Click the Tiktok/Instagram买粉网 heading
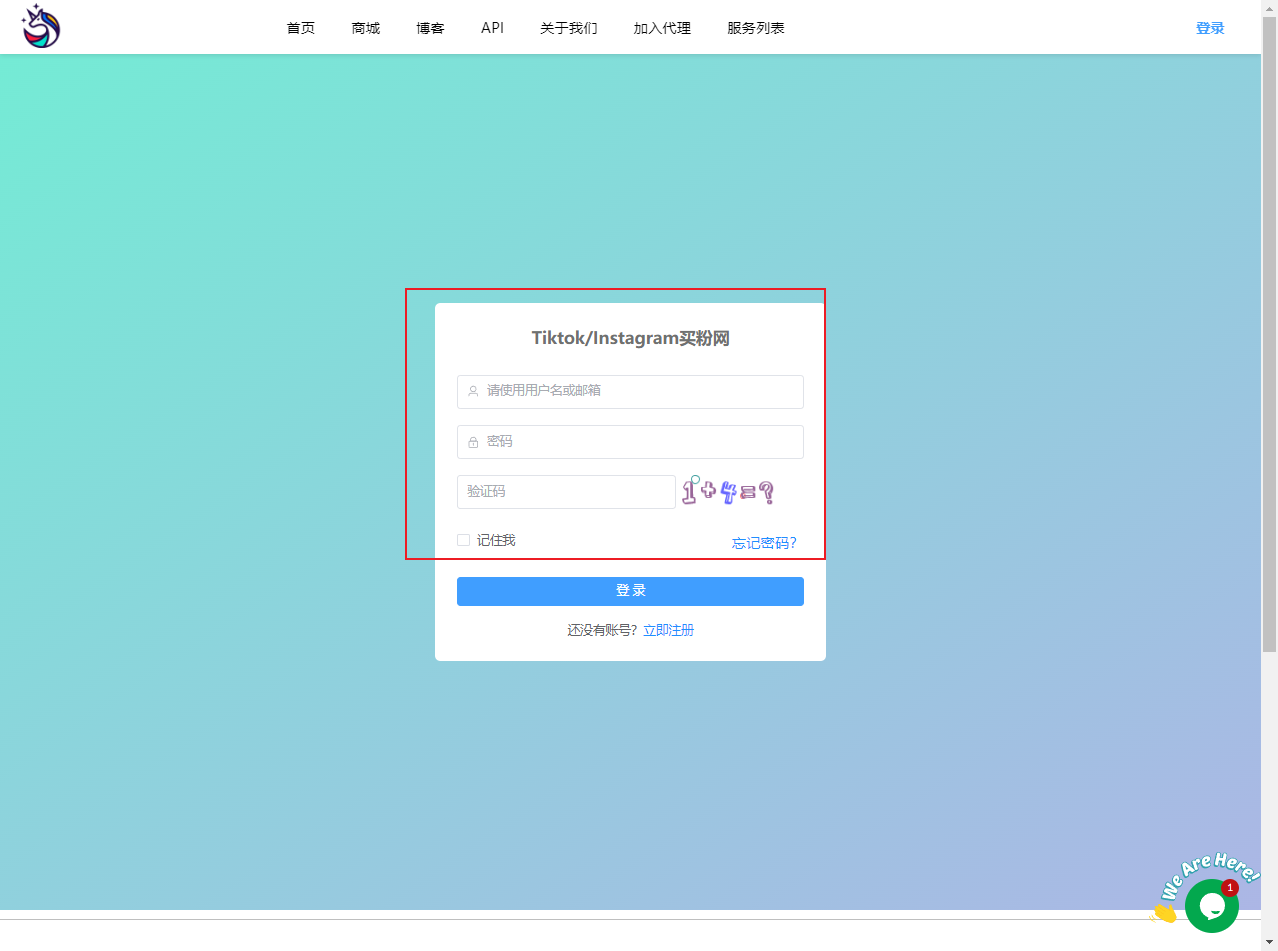Viewport: 1278px width, 951px height. click(630, 338)
